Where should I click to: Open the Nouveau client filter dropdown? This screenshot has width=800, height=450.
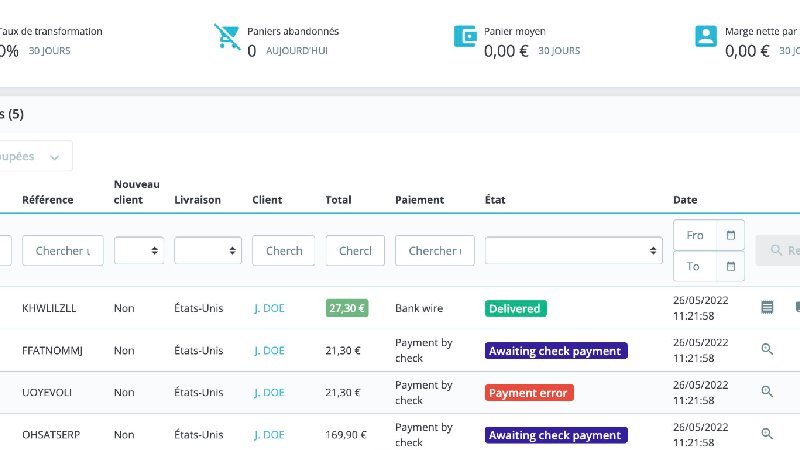[139, 251]
